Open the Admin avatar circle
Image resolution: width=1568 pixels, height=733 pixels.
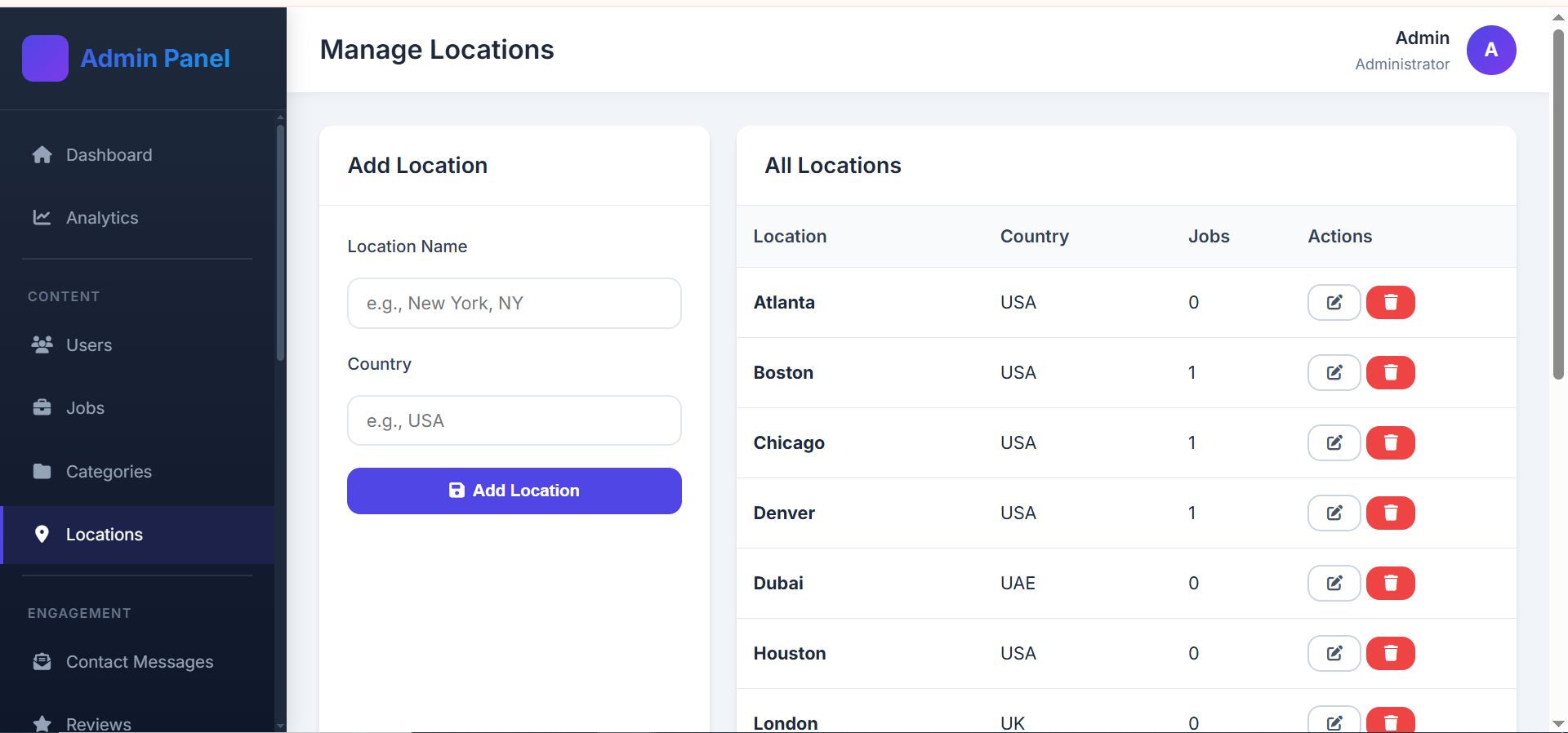point(1490,51)
